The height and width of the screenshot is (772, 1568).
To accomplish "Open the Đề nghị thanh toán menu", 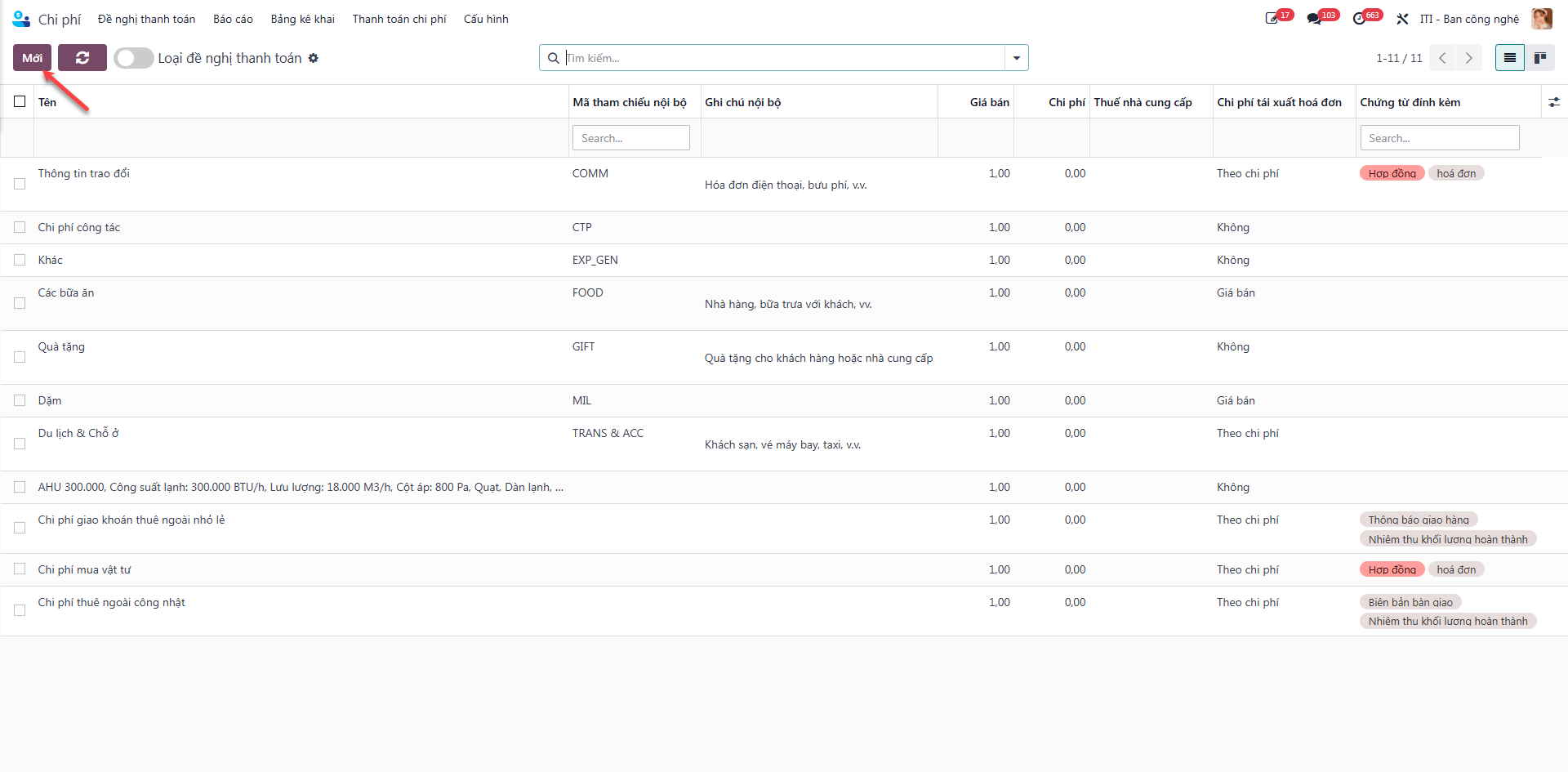I will pyautogui.click(x=146, y=19).
